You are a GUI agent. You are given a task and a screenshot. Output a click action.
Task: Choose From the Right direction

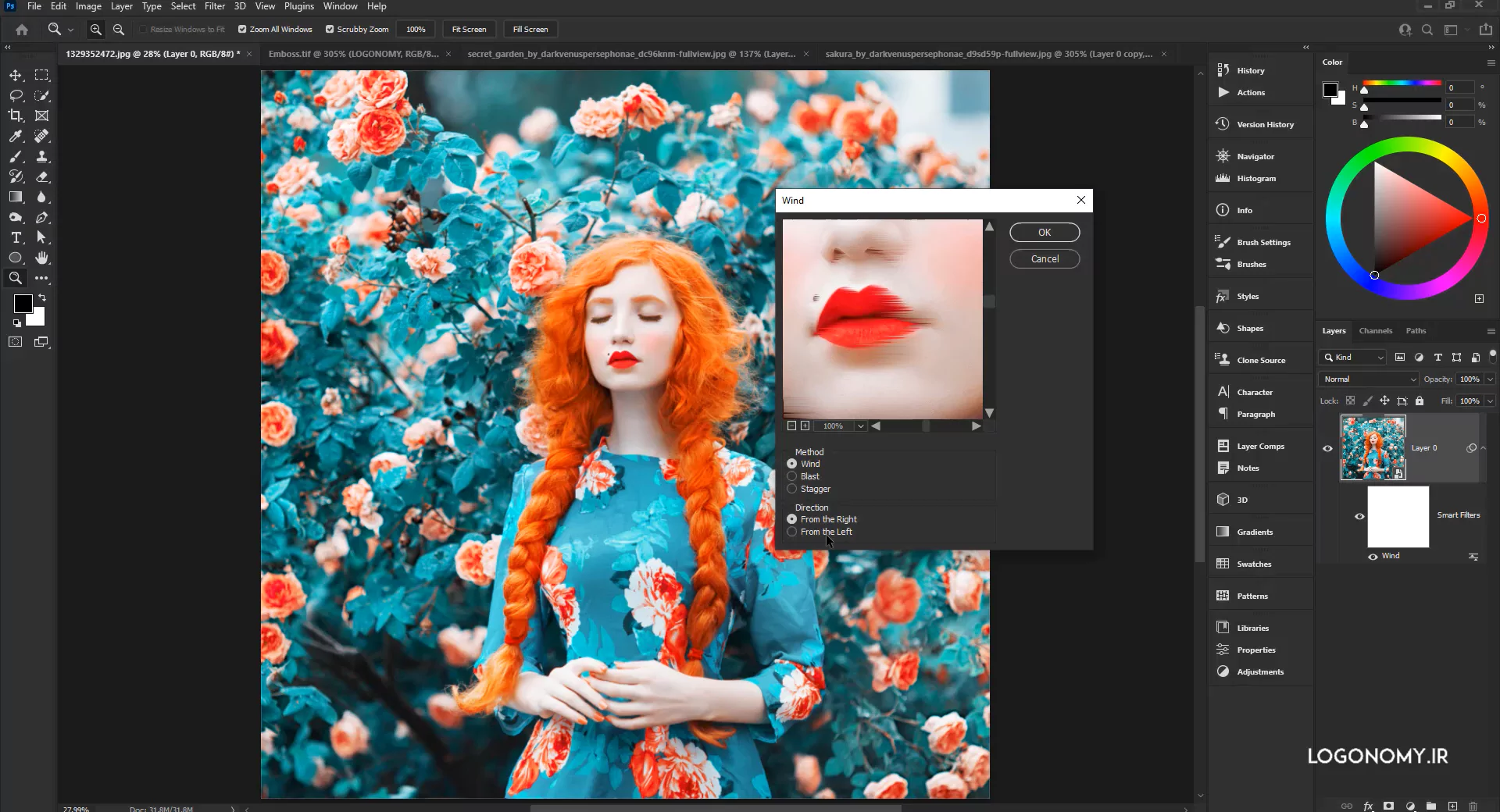tap(791, 519)
